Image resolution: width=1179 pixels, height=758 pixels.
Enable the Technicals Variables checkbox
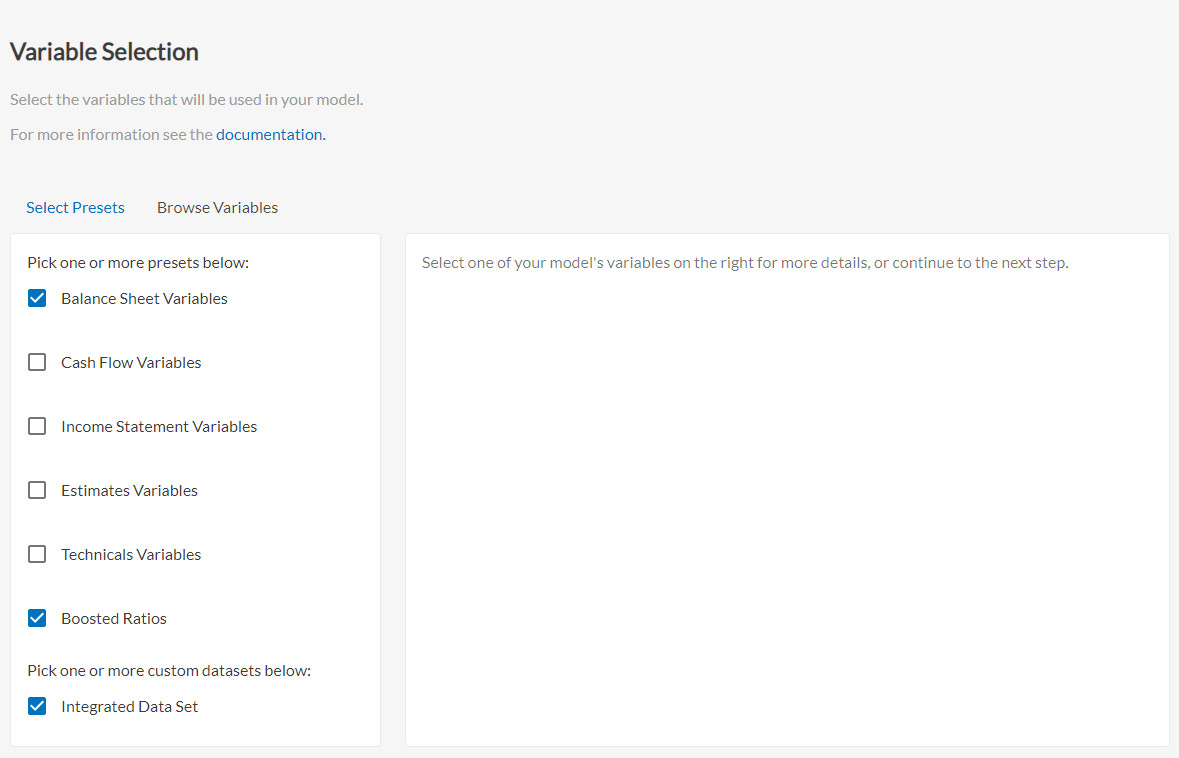point(37,554)
